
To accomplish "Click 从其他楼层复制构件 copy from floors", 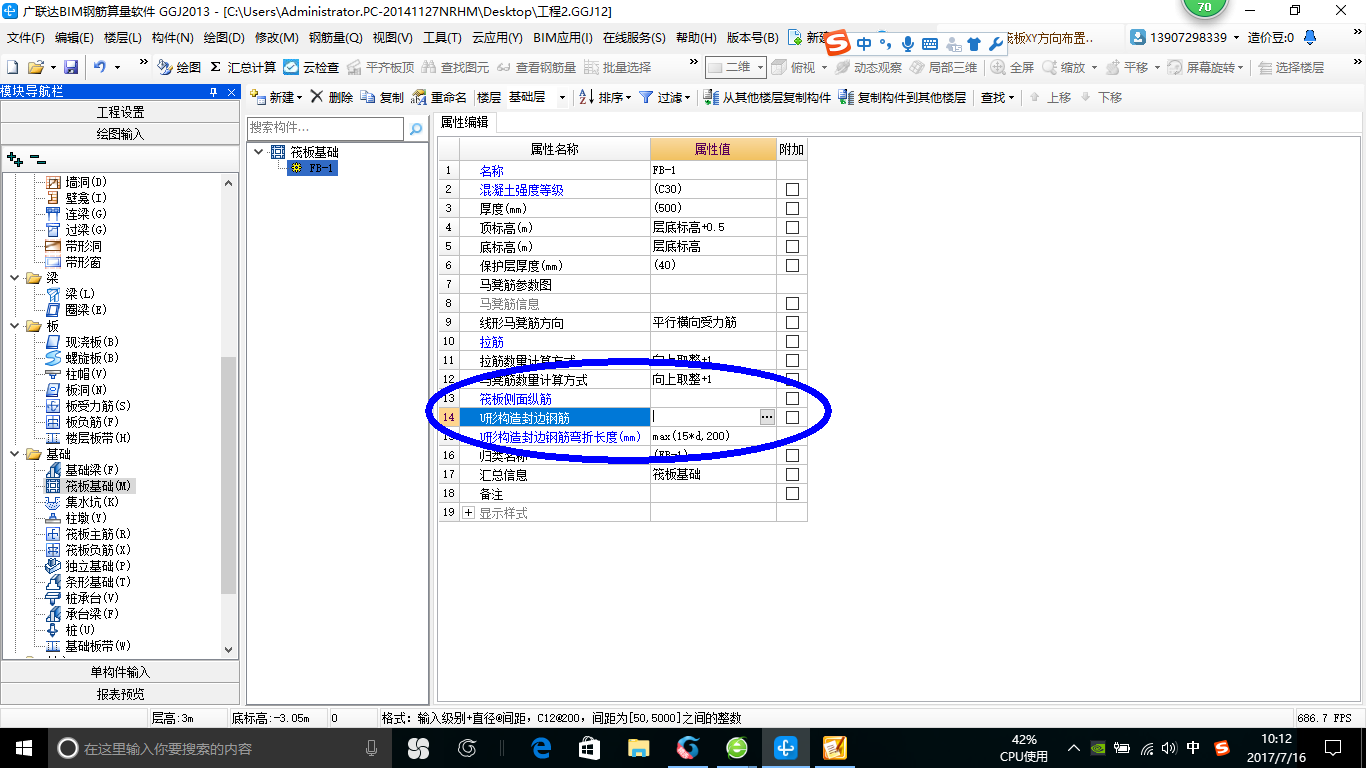I will [x=767, y=97].
